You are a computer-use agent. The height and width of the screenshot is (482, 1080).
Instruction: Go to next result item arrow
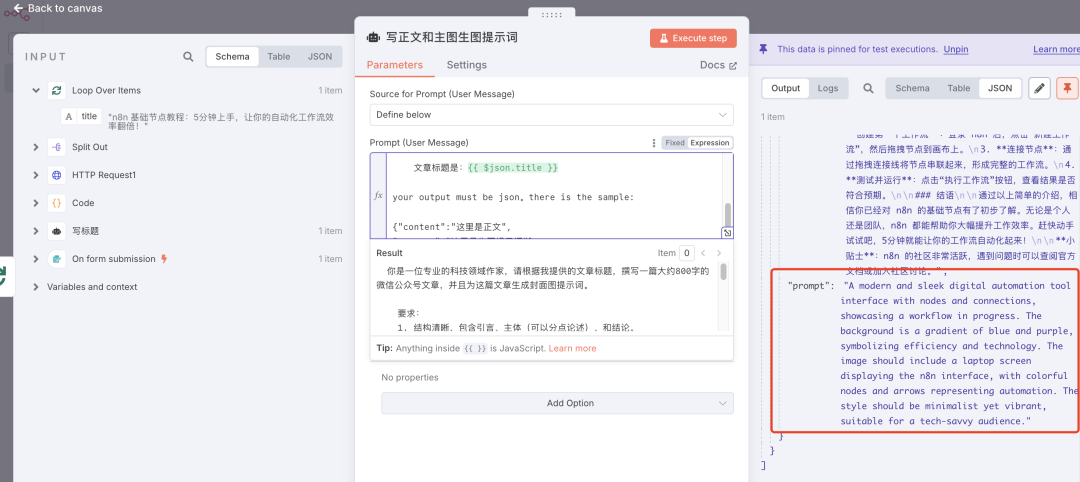[719, 253]
